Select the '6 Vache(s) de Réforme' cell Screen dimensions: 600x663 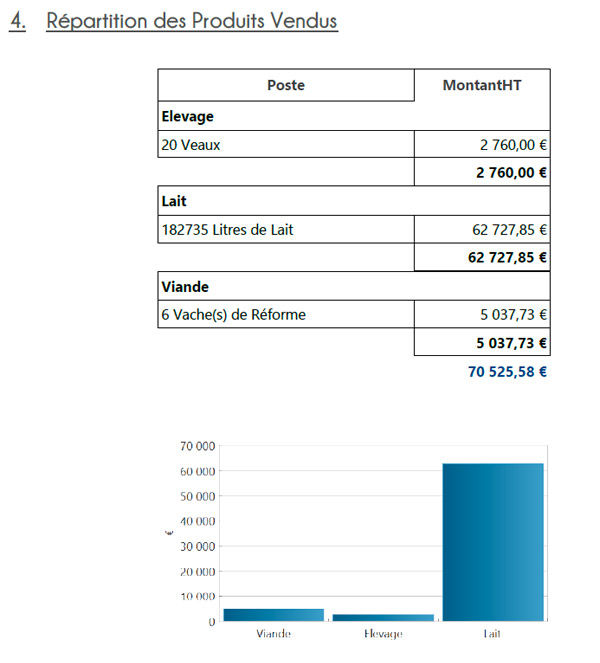(234, 315)
